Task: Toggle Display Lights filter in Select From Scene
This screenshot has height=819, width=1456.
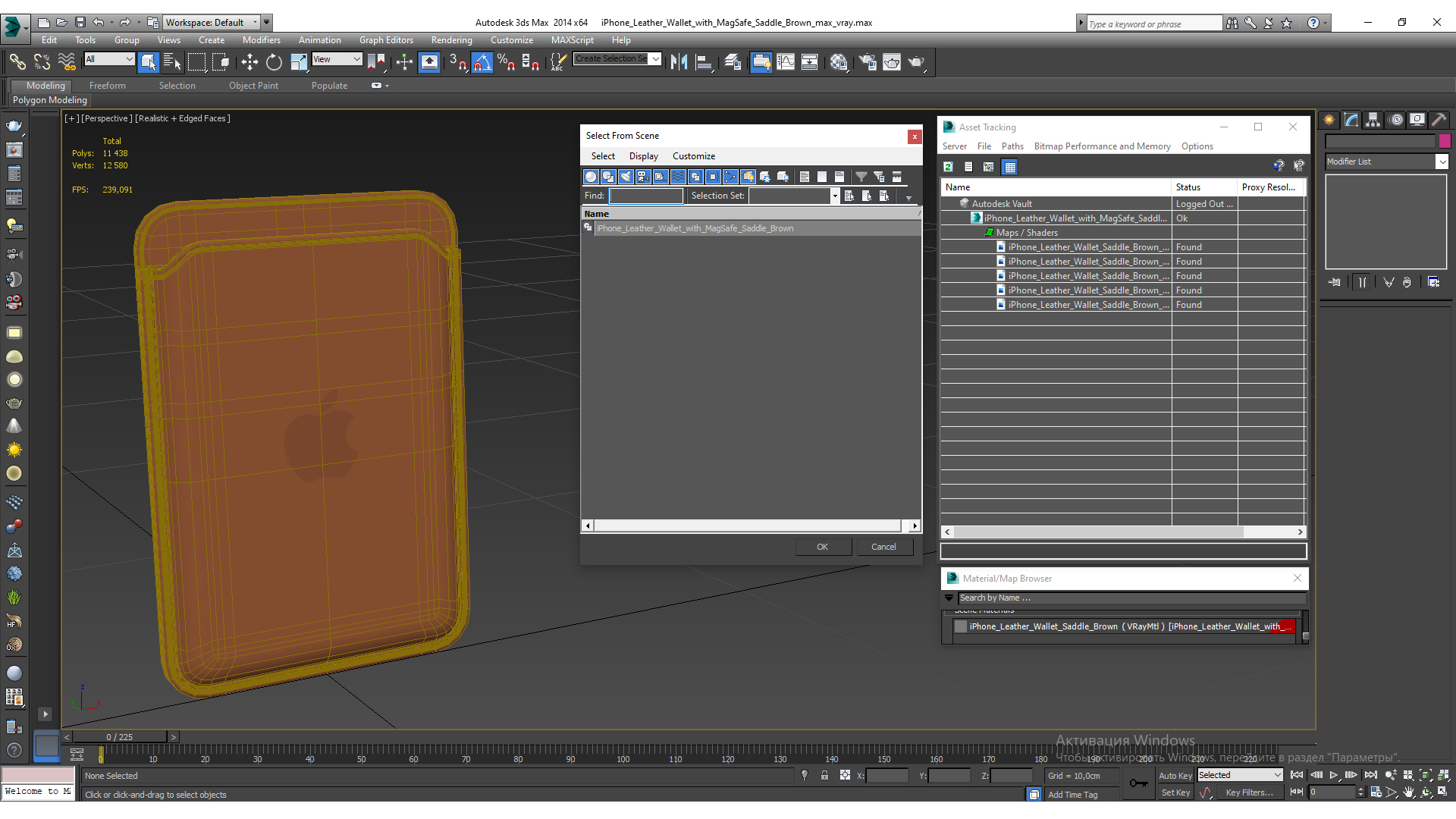Action: [626, 177]
